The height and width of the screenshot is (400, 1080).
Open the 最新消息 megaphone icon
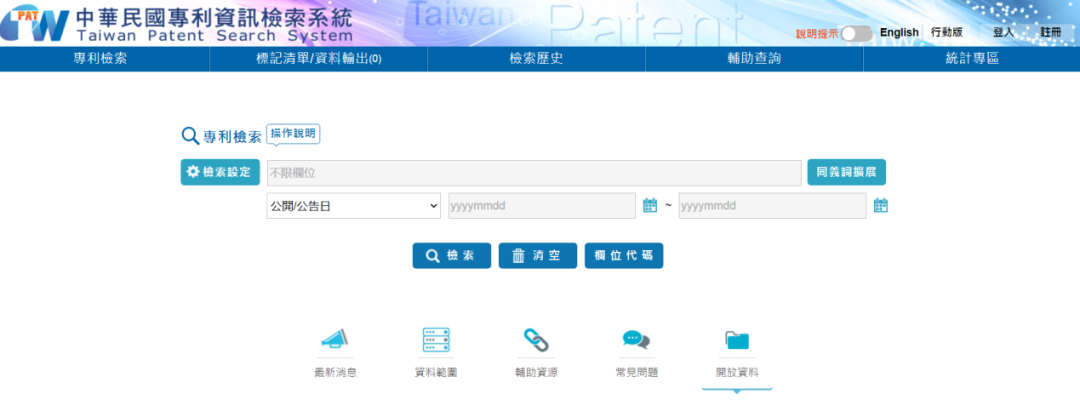[335, 339]
